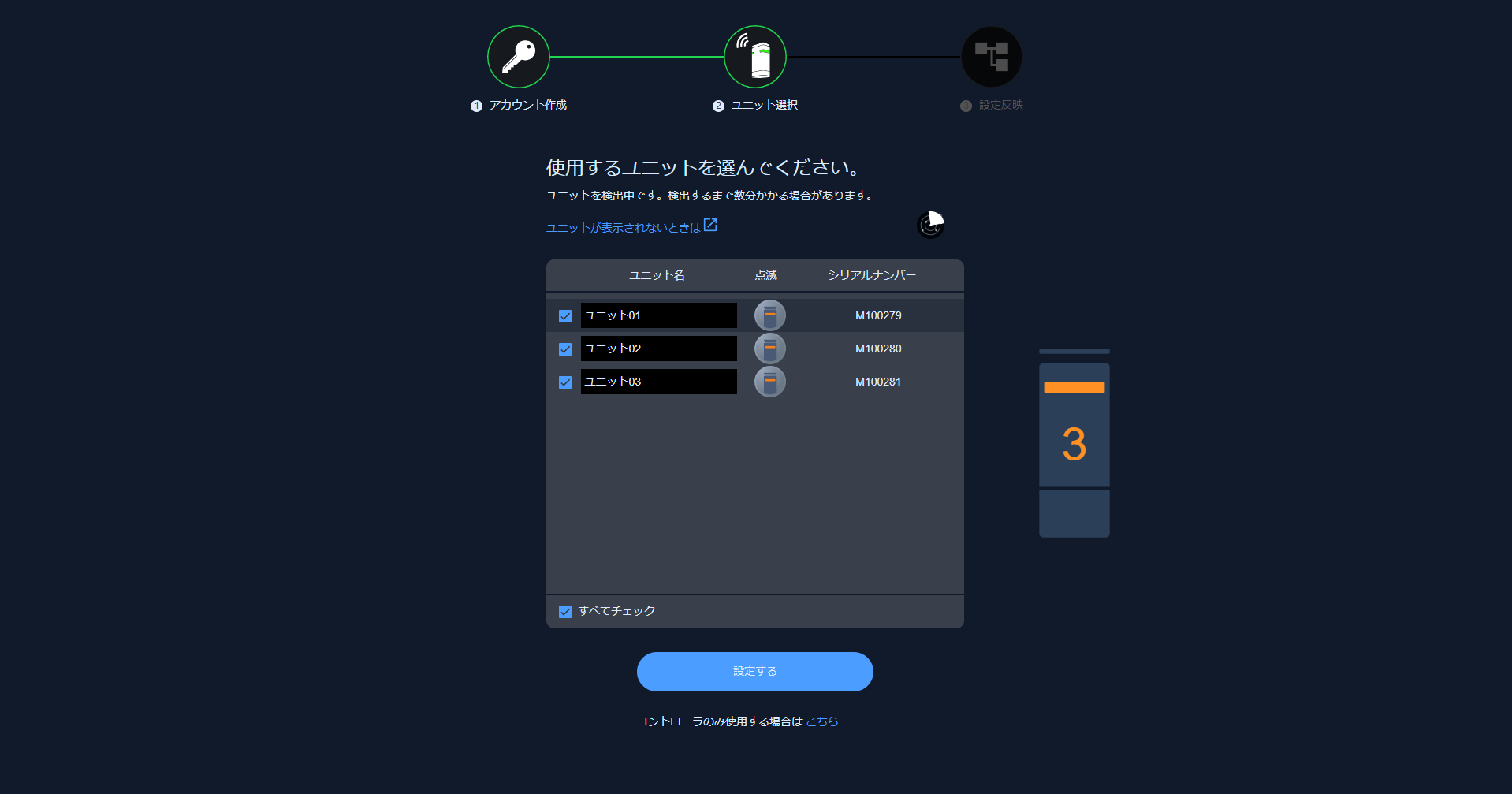1512x794 pixels.
Task: Click the blink icon for ユニット03
Action: [769, 382]
